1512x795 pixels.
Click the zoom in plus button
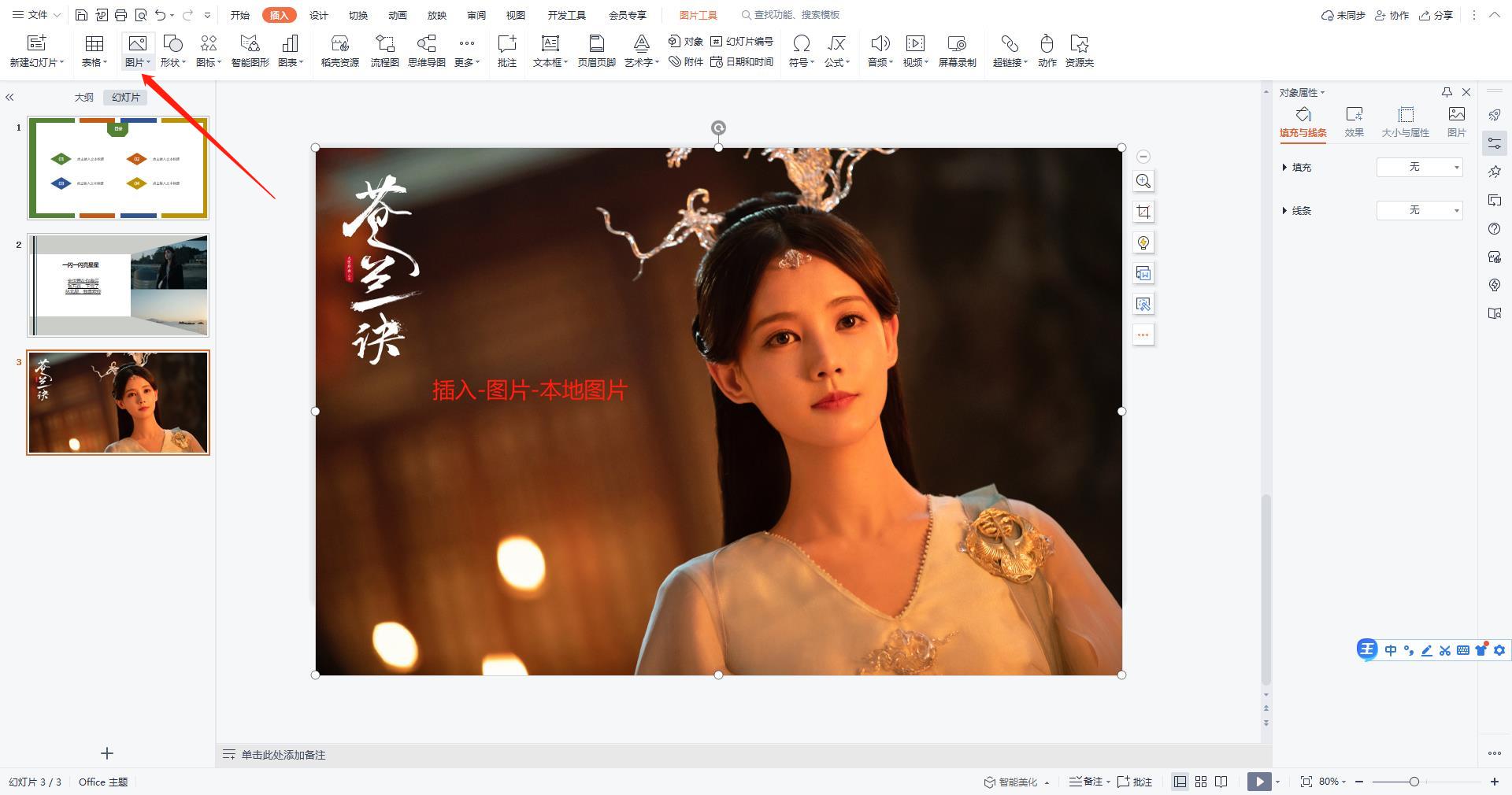tap(1495, 782)
